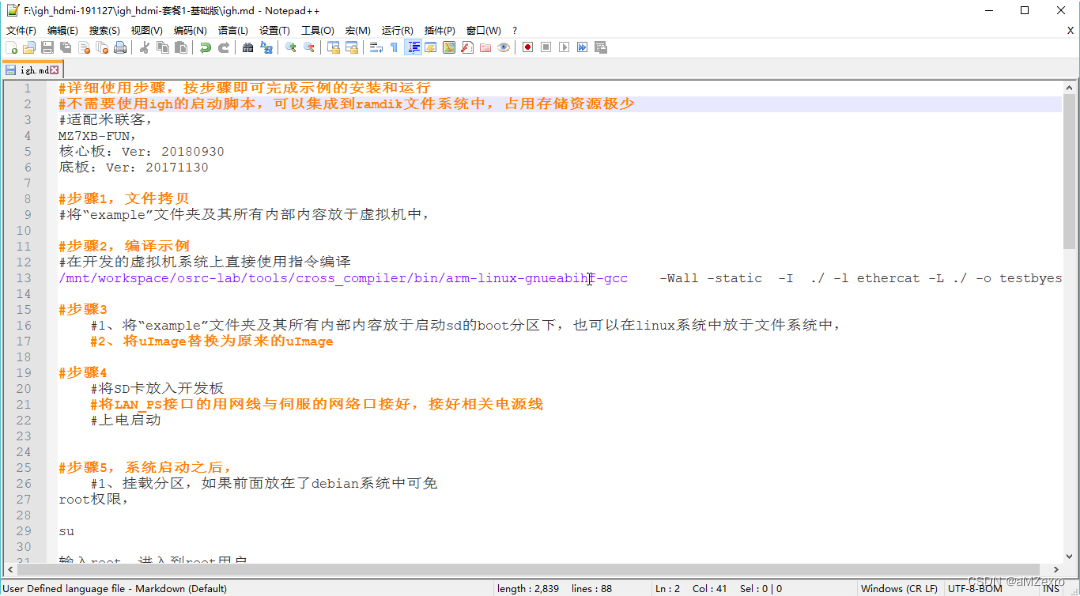The height and width of the screenshot is (596, 1080).
Task: Click the vertical scrollbar up arrow
Action: pos(1069,88)
